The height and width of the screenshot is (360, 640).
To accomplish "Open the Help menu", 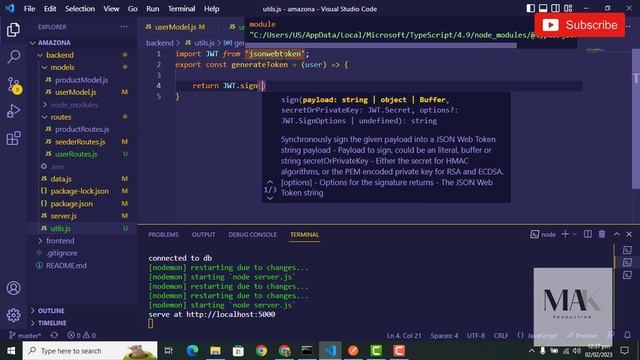I will tap(211, 9).
